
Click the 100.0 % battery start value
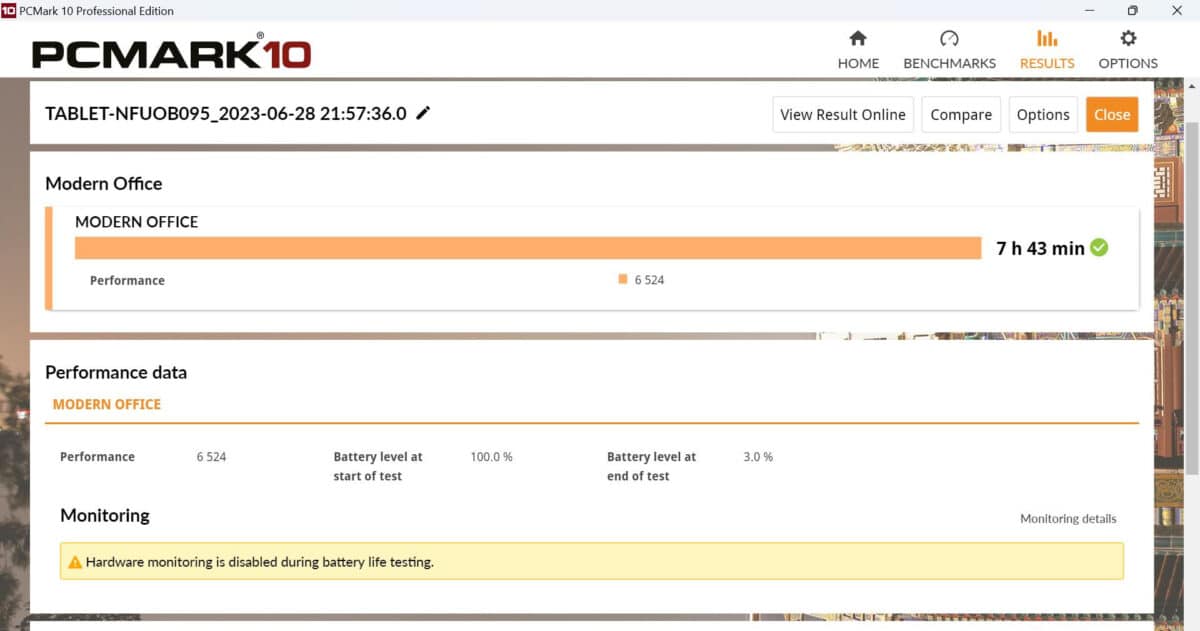pyautogui.click(x=491, y=456)
